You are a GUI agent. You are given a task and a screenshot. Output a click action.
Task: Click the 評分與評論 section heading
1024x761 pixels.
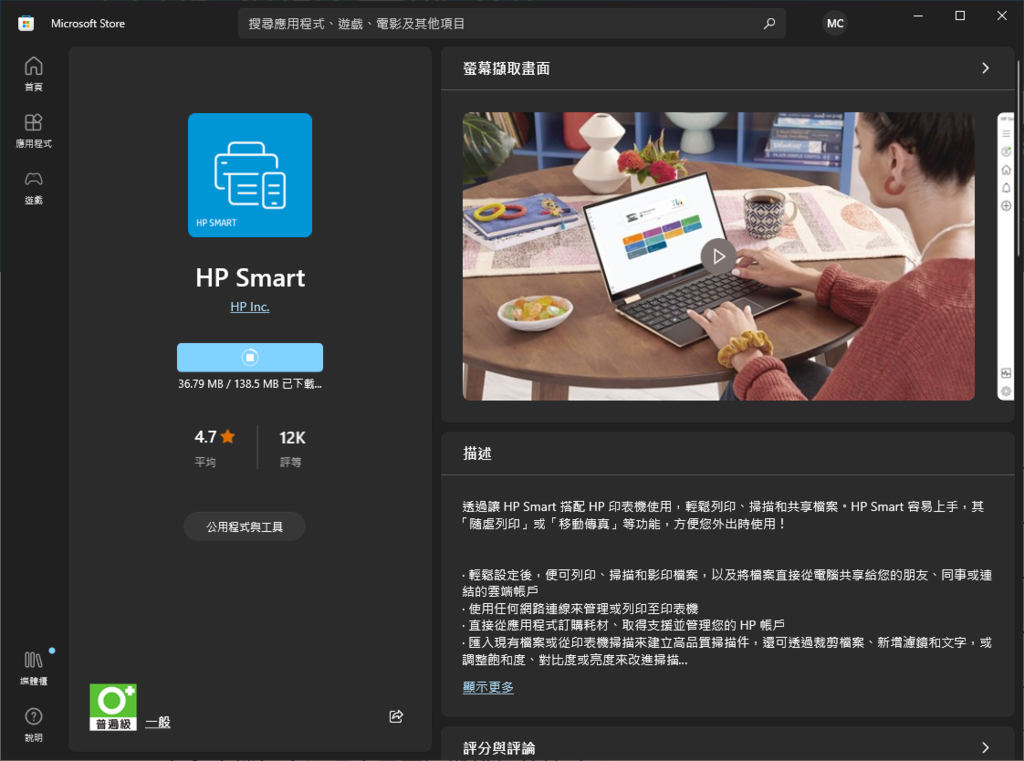(499, 748)
